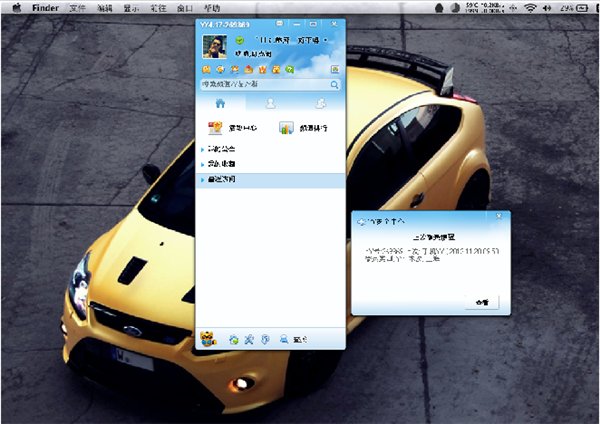600x424 pixels.
Task: Open the red-roofed house shortcut icon
Action: click(x=249, y=69)
